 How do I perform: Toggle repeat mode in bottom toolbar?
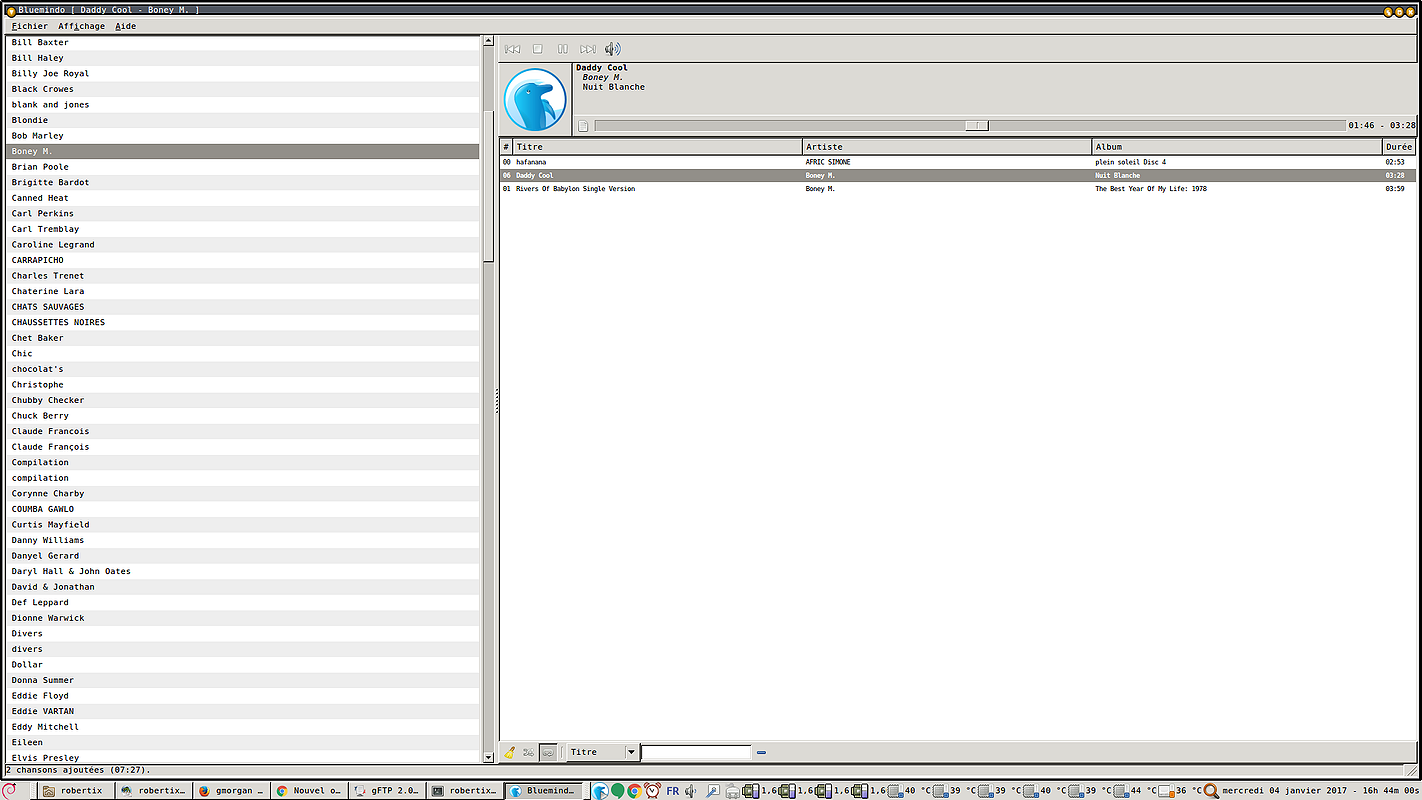pyautogui.click(x=548, y=752)
